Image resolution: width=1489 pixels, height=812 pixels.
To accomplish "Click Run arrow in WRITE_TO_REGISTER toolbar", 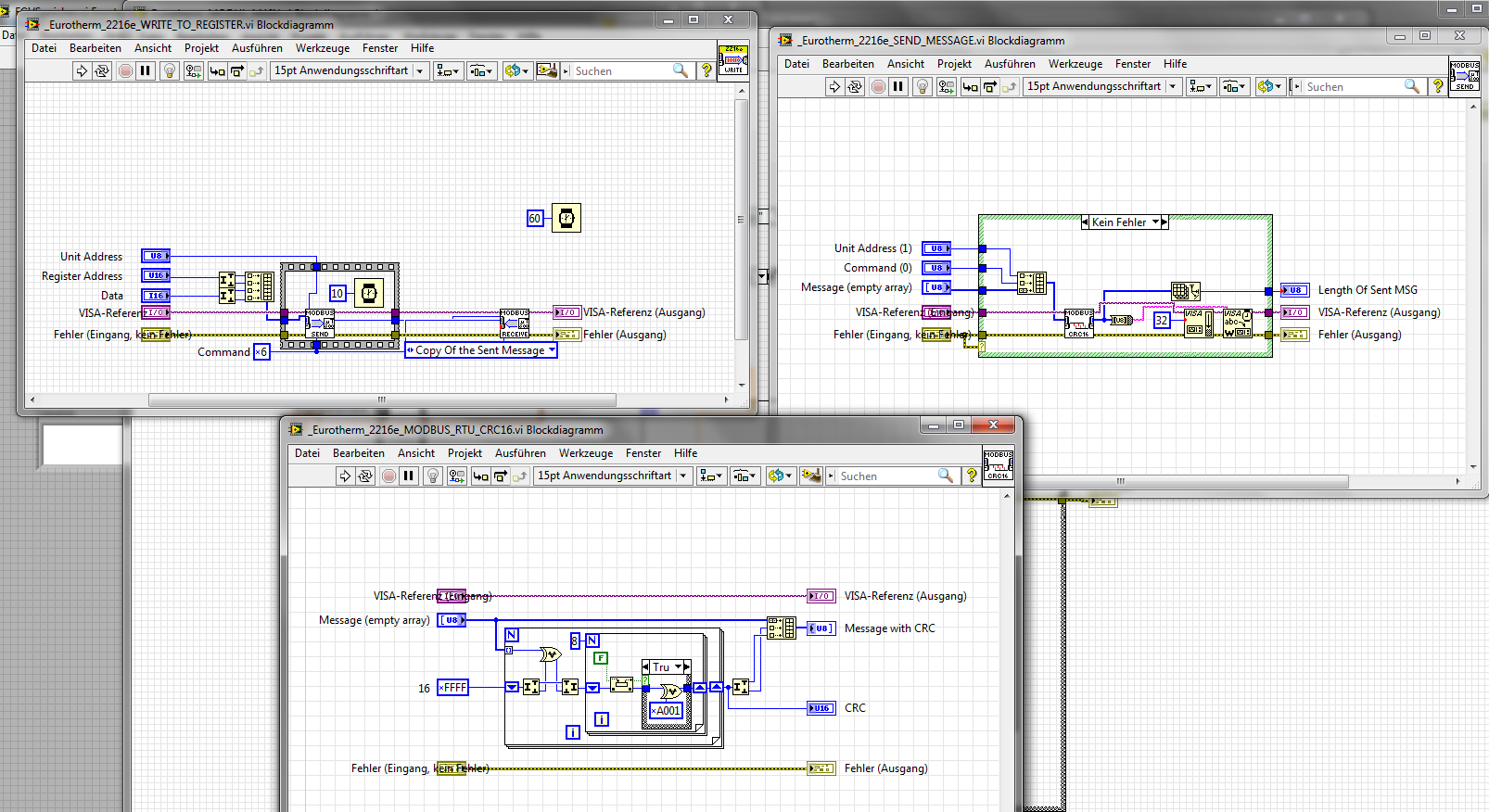I will tap(82, 70).
